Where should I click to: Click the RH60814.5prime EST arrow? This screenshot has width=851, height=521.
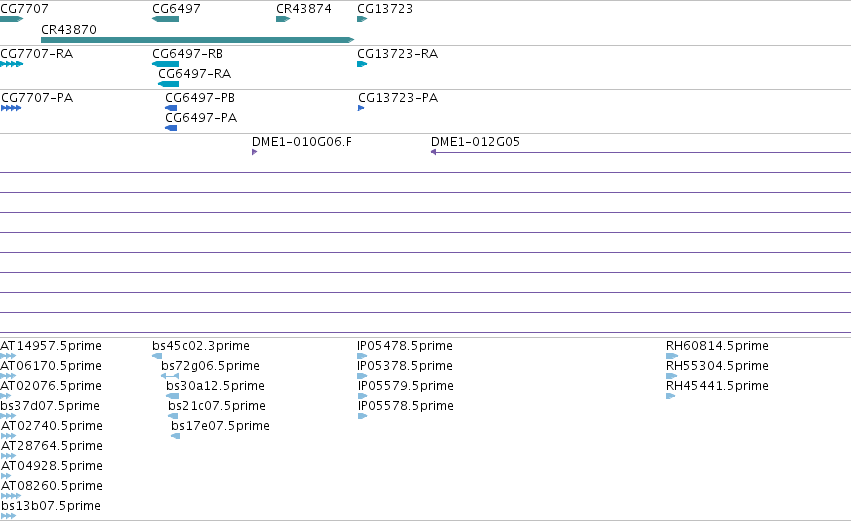[672, 356]
